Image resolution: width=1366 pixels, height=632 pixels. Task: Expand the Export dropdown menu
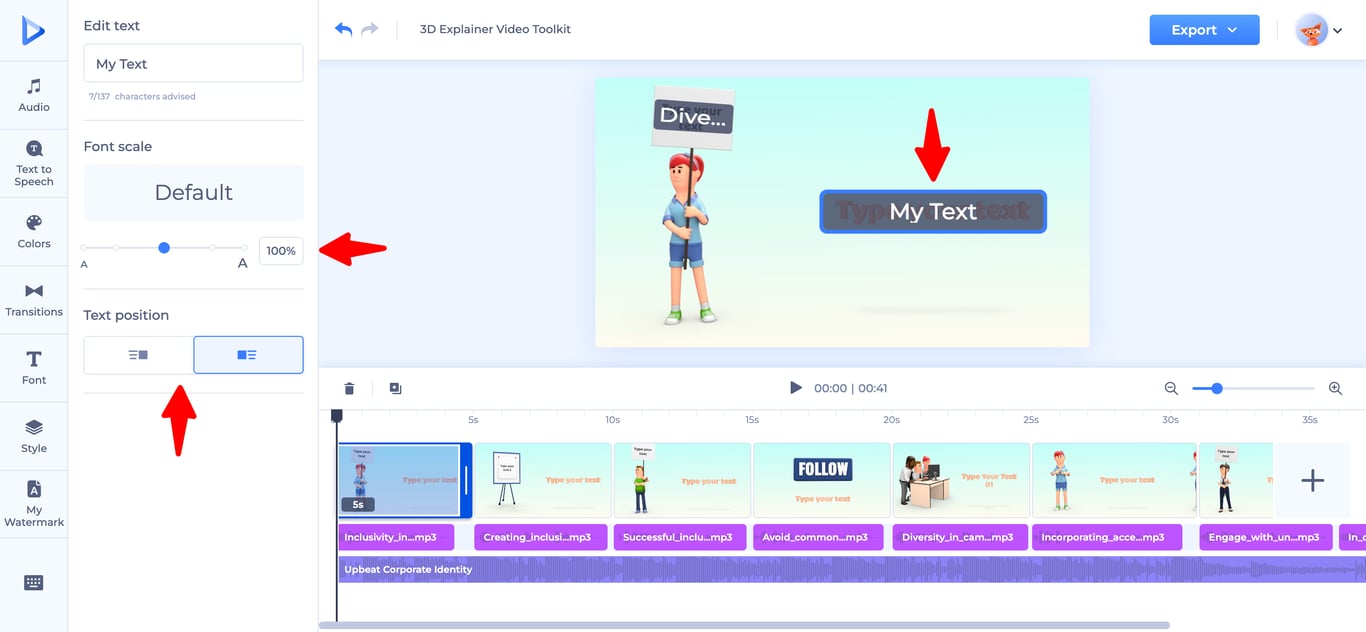pos(1204,30)
